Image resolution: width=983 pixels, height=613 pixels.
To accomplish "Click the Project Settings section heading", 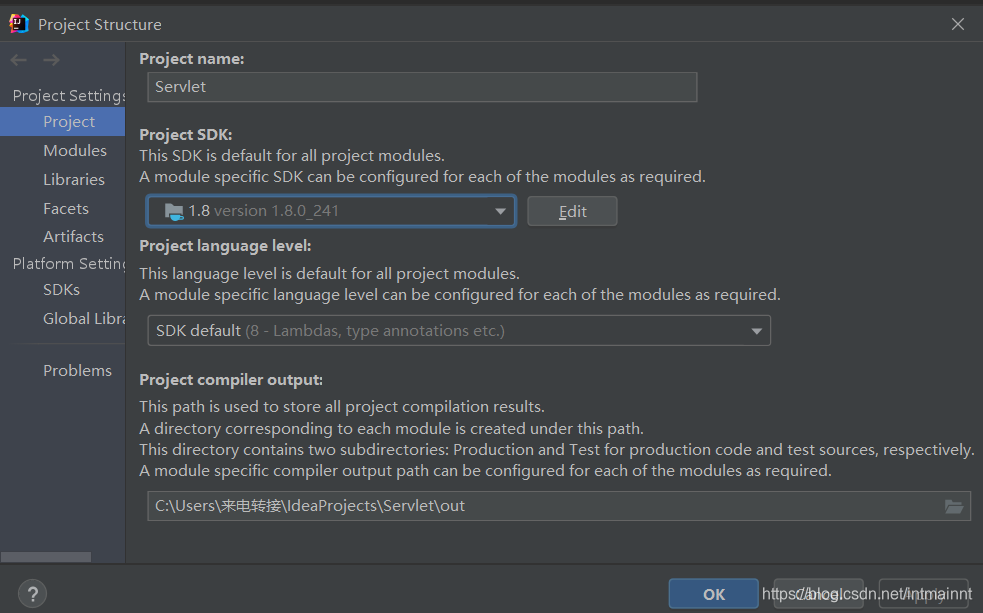I will click(x=69, y=95).
